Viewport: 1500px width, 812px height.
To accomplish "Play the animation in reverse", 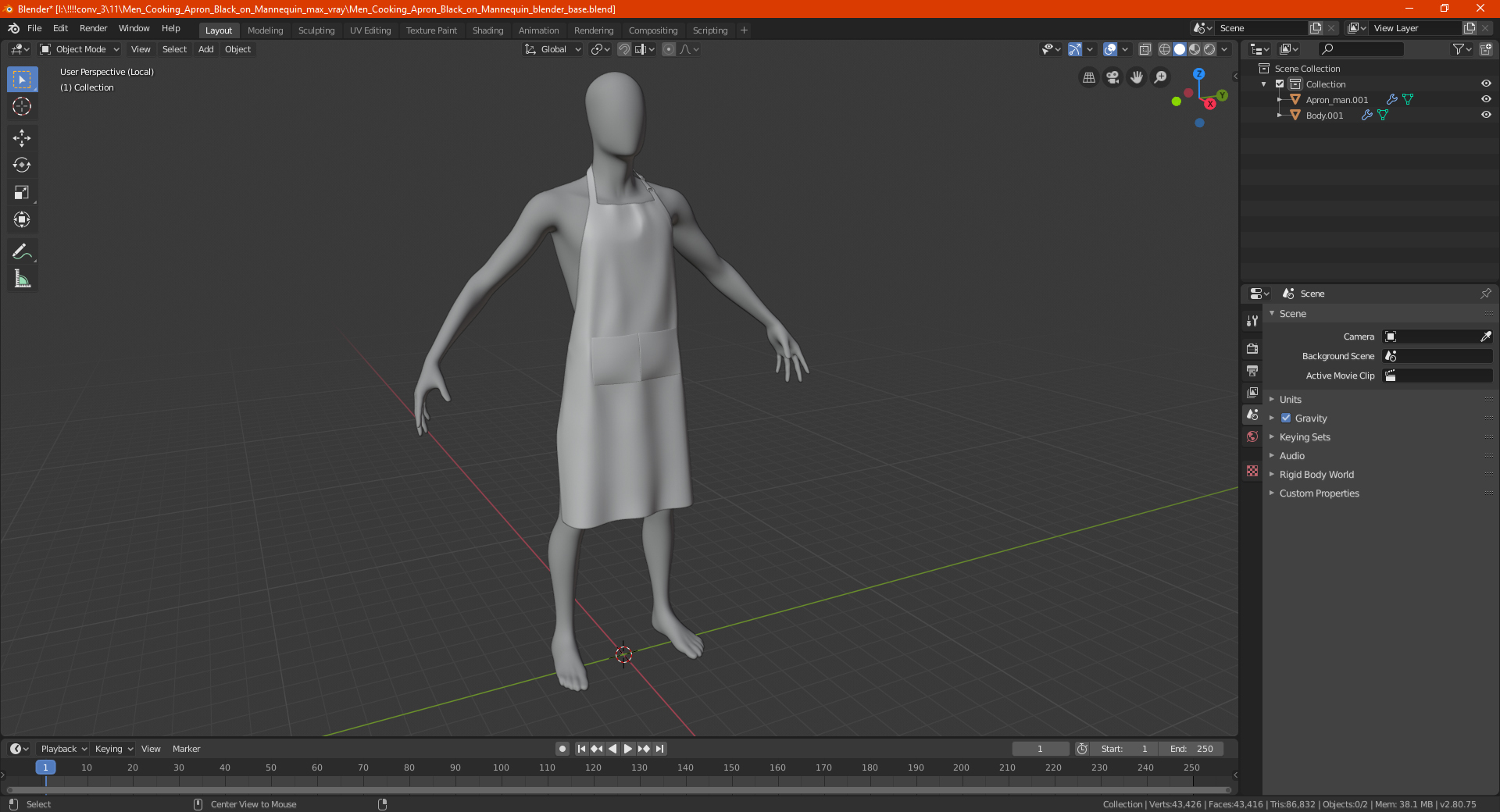I will 612,749.
